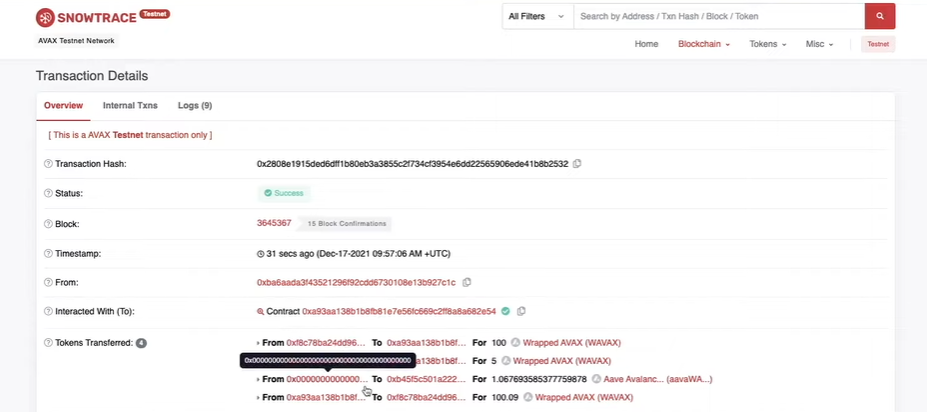Click WAVAX token icon in 100.09 transfer row
Viewport: 927px width, 412px height.
pyautogui.click(x=527, y=397)
